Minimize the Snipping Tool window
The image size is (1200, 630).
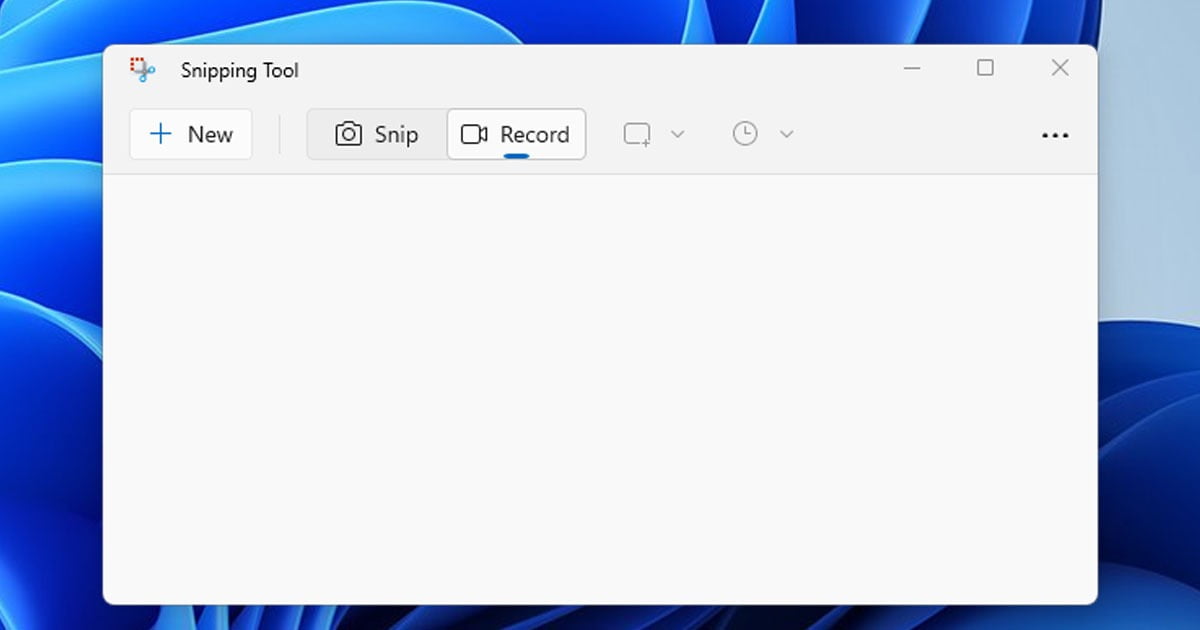pyautogui.click(x=912, y=68)
